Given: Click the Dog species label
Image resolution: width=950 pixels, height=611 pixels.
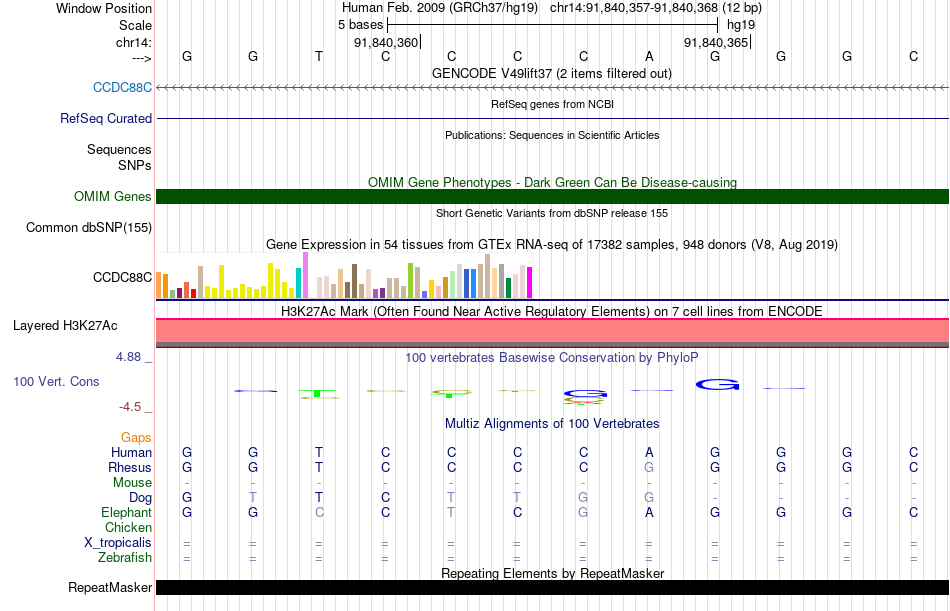Looking at the screenshot, I should [x=141, y=498].
